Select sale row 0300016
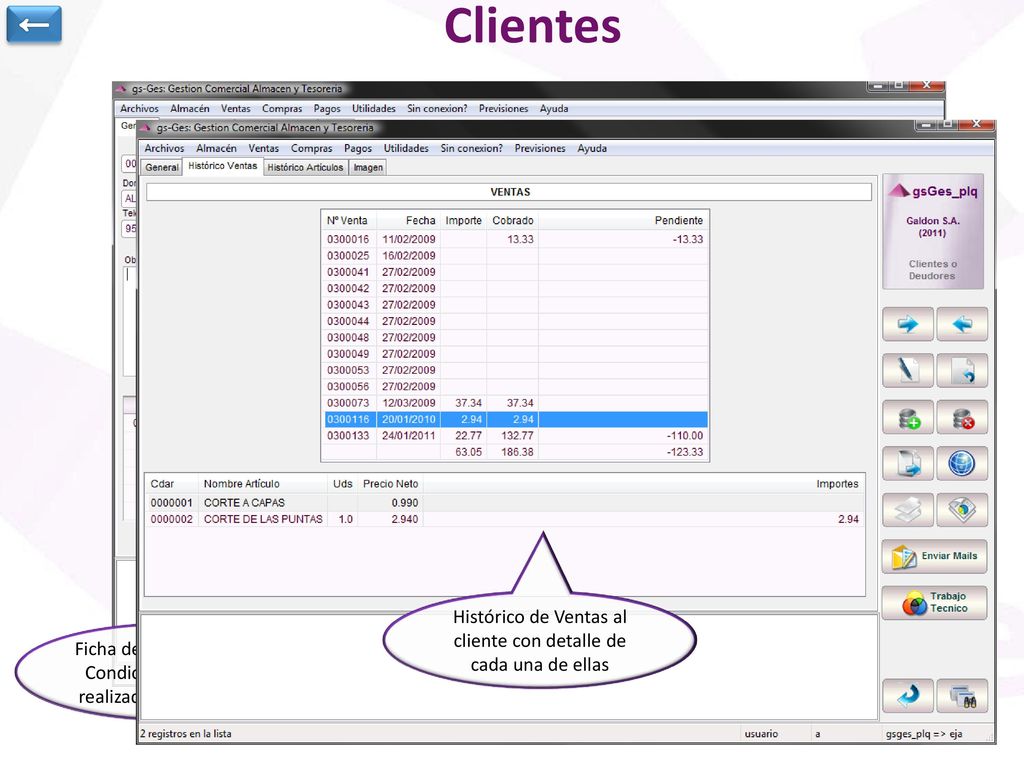 [516, 240]
